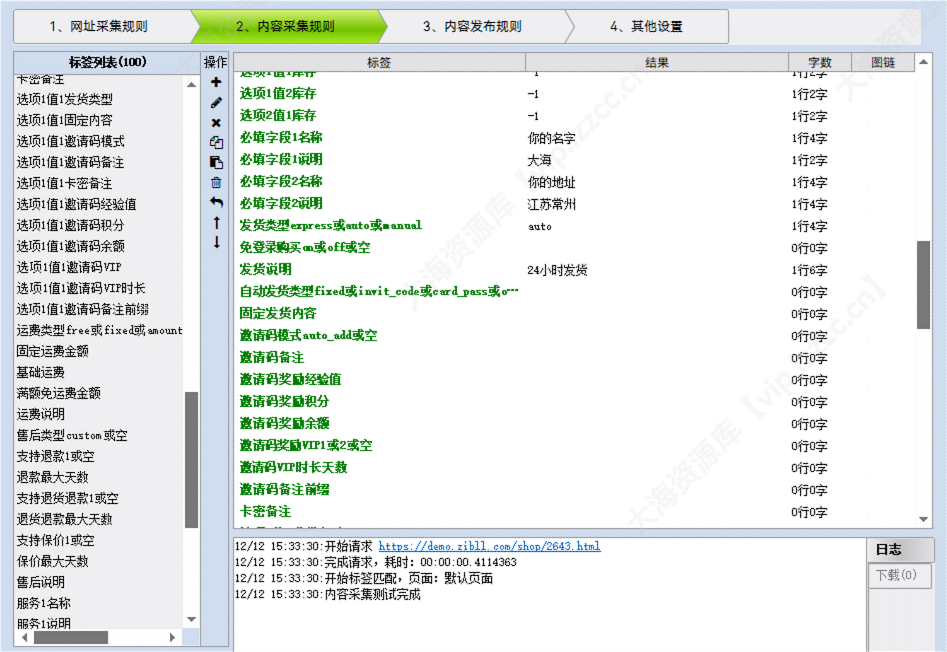Select the edit pencil icon in 操作 column
Screen dimensions: 947x652
pyautogui.click(x=215, y=103)
